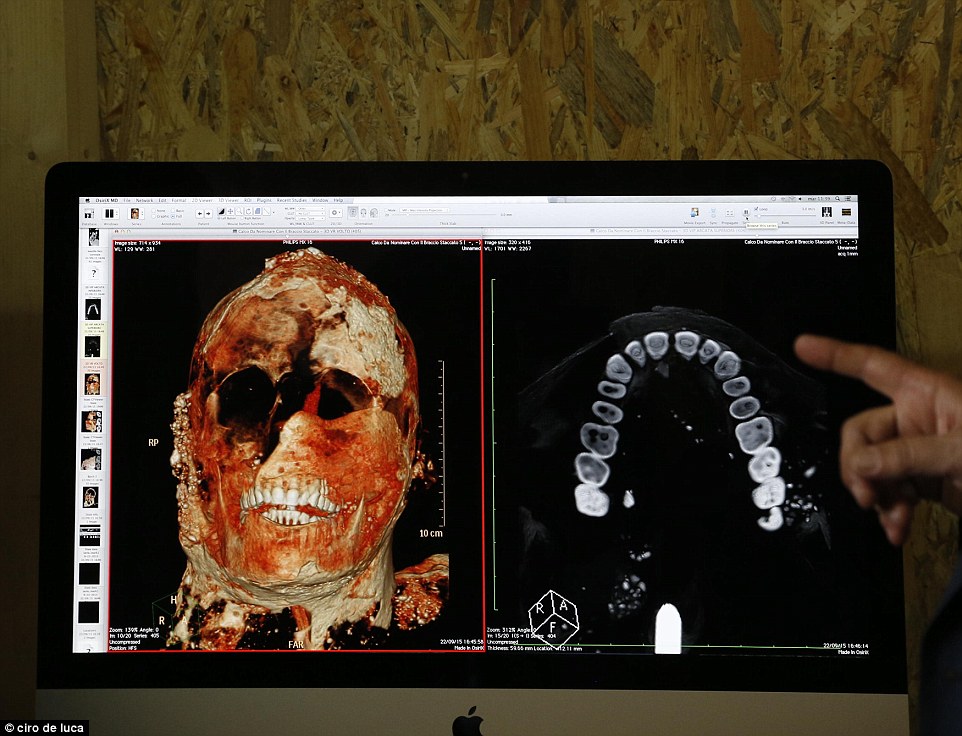
Task: Select the Zoom magnifier tool
Action: point(239,212)
